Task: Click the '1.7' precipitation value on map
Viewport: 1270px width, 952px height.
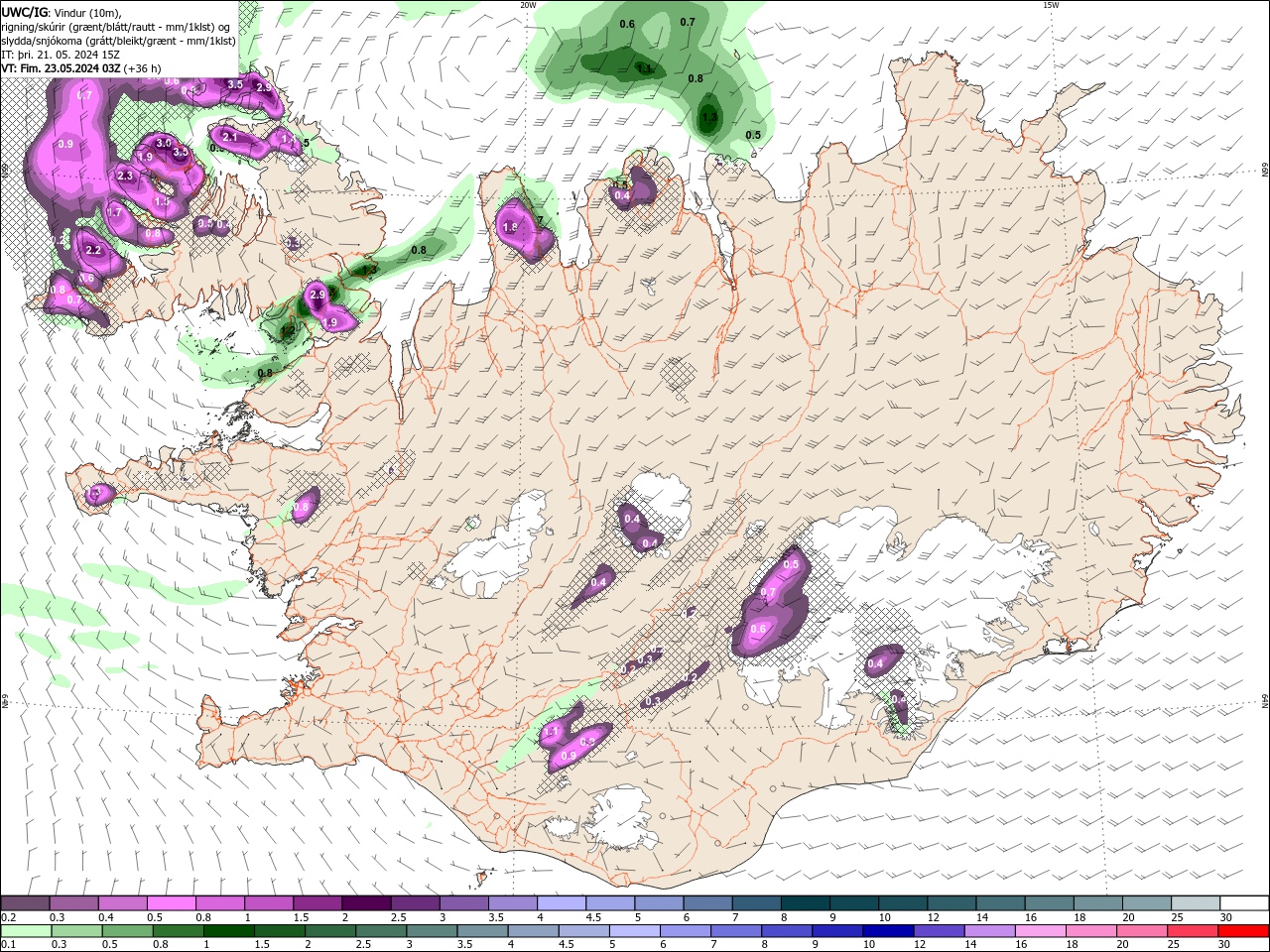Action: pos(114,212)
